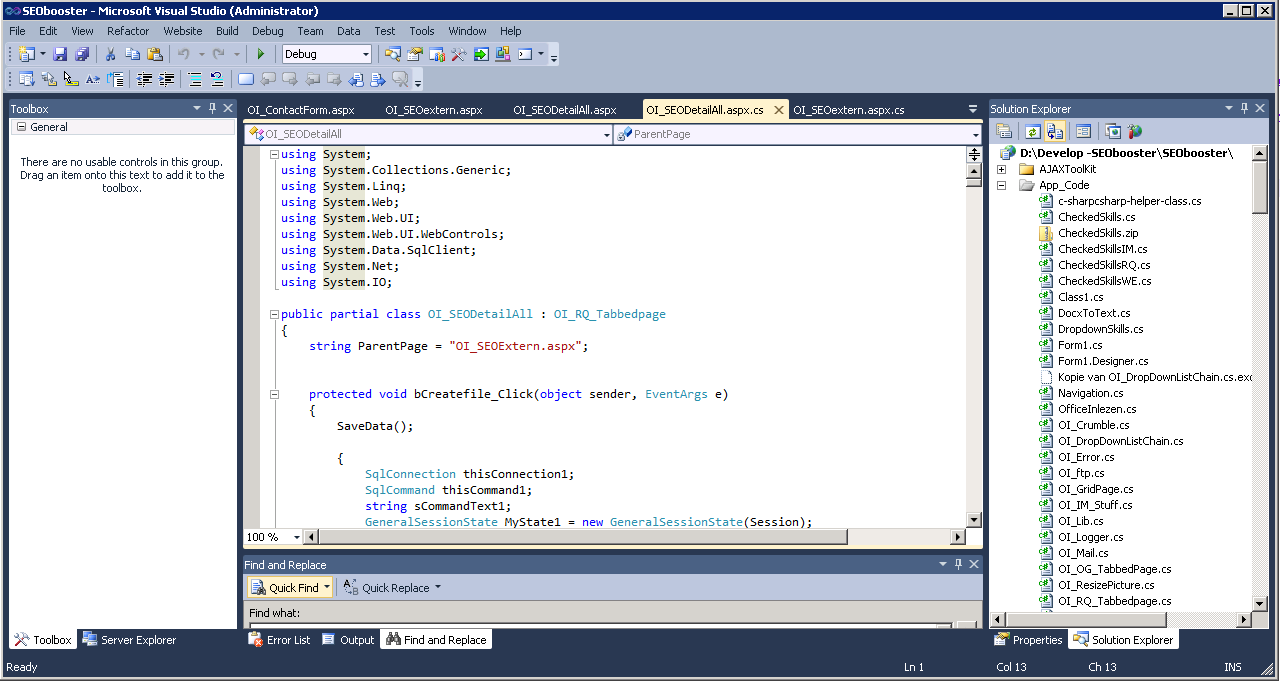The image size is (1280, 681).
Task: Collapse the bCreatefile_Click method outlining
Action: coord(274,394)
